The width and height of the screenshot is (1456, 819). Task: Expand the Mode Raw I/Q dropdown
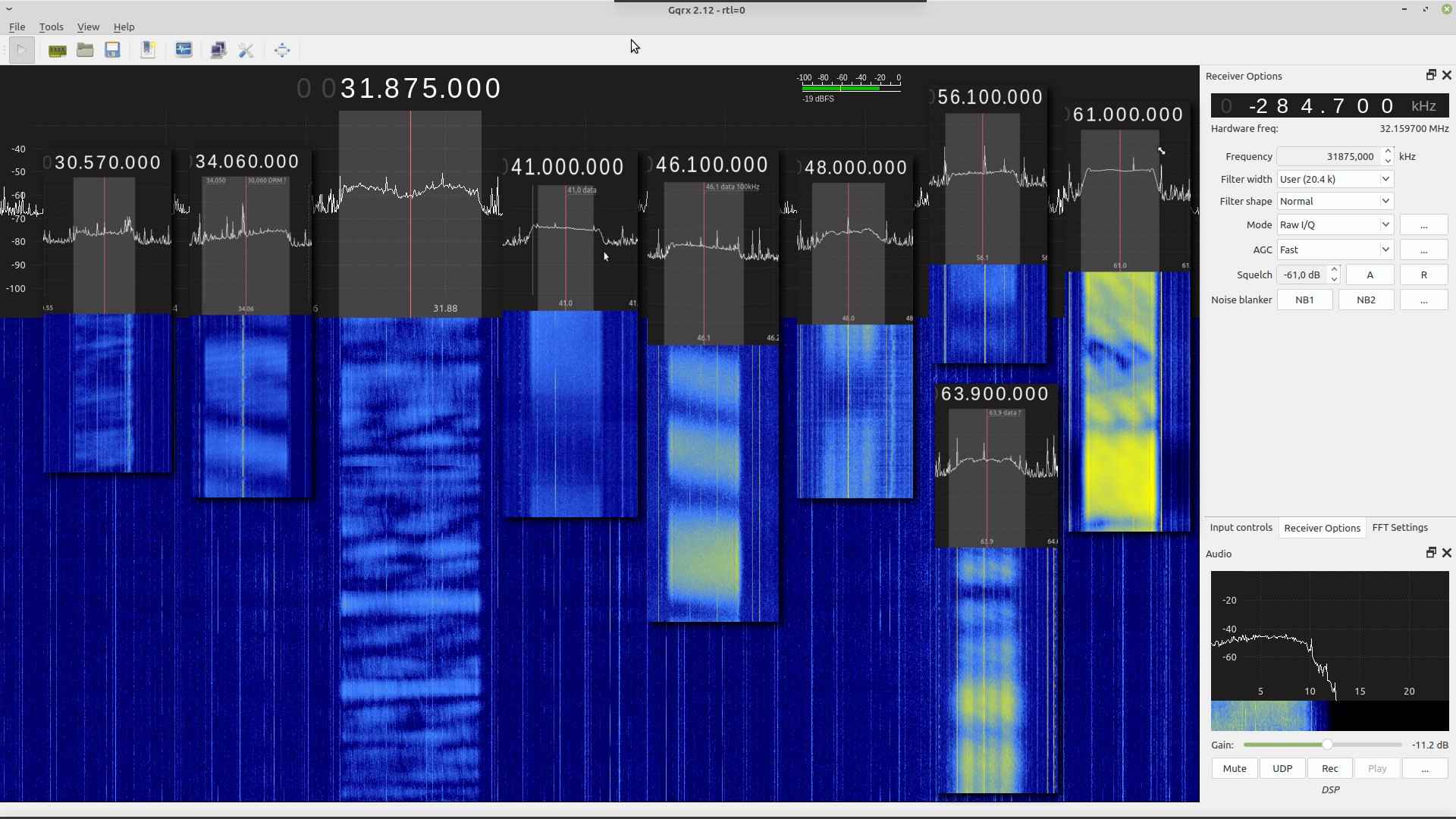click(1335, 225)
